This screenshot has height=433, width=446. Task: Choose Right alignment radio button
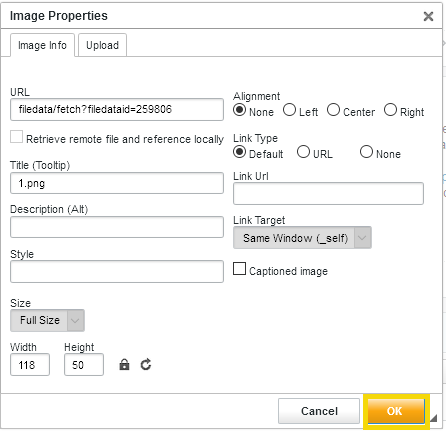[390, 110]
